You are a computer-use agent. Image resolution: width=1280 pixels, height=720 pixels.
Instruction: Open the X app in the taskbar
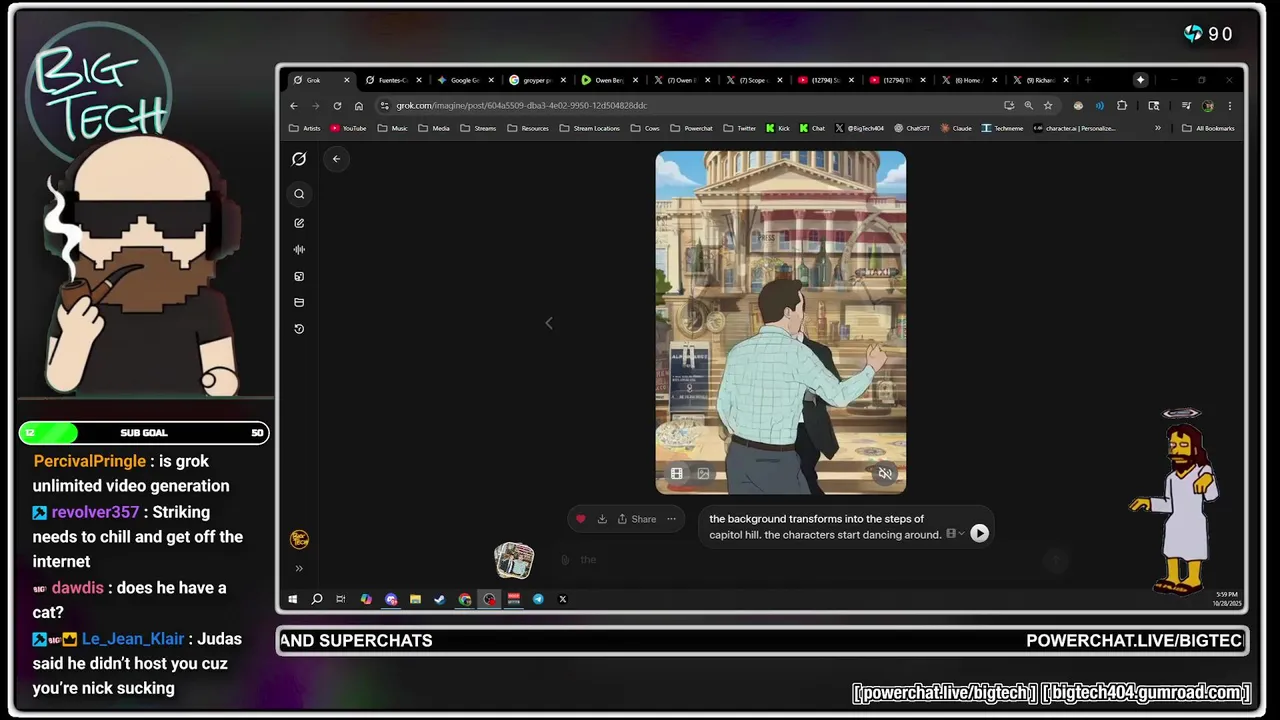[x=562, y=599]
